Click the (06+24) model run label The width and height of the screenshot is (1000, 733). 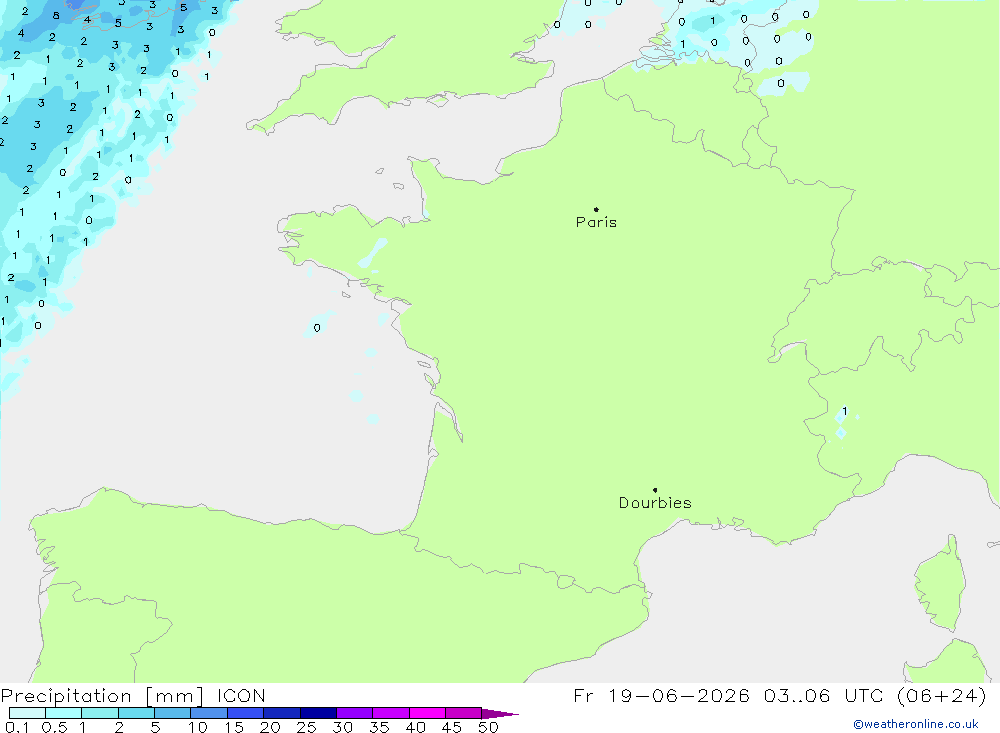click(x=941, y=695)
